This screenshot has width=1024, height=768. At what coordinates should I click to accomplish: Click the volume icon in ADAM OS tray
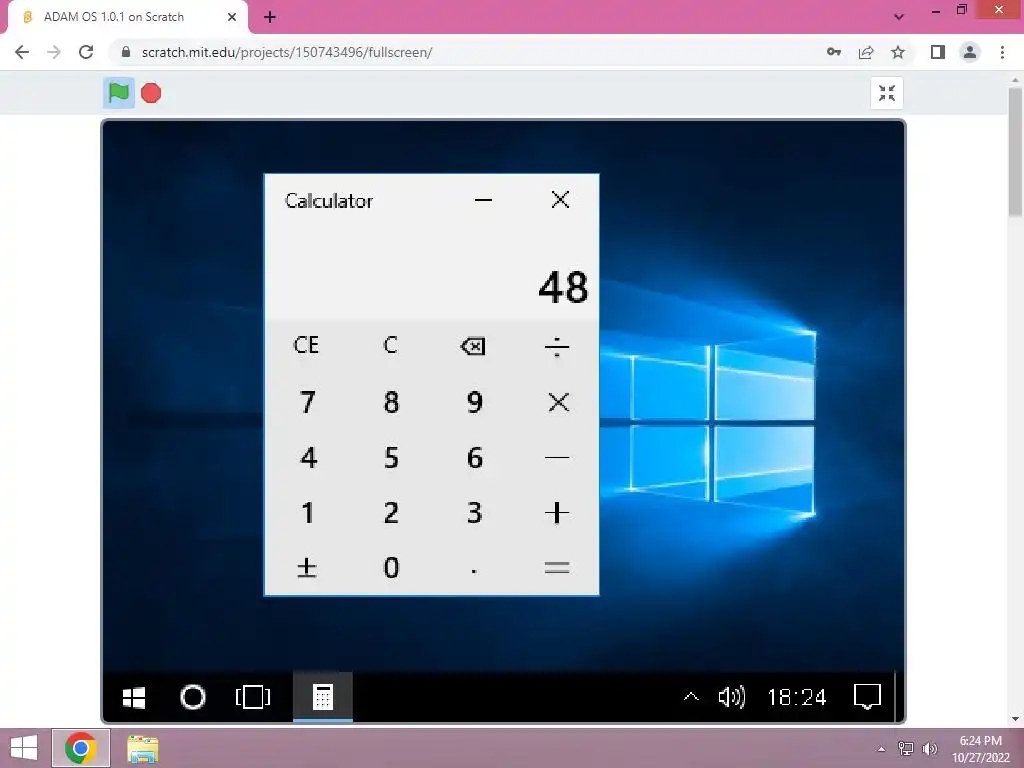point(731,697)
